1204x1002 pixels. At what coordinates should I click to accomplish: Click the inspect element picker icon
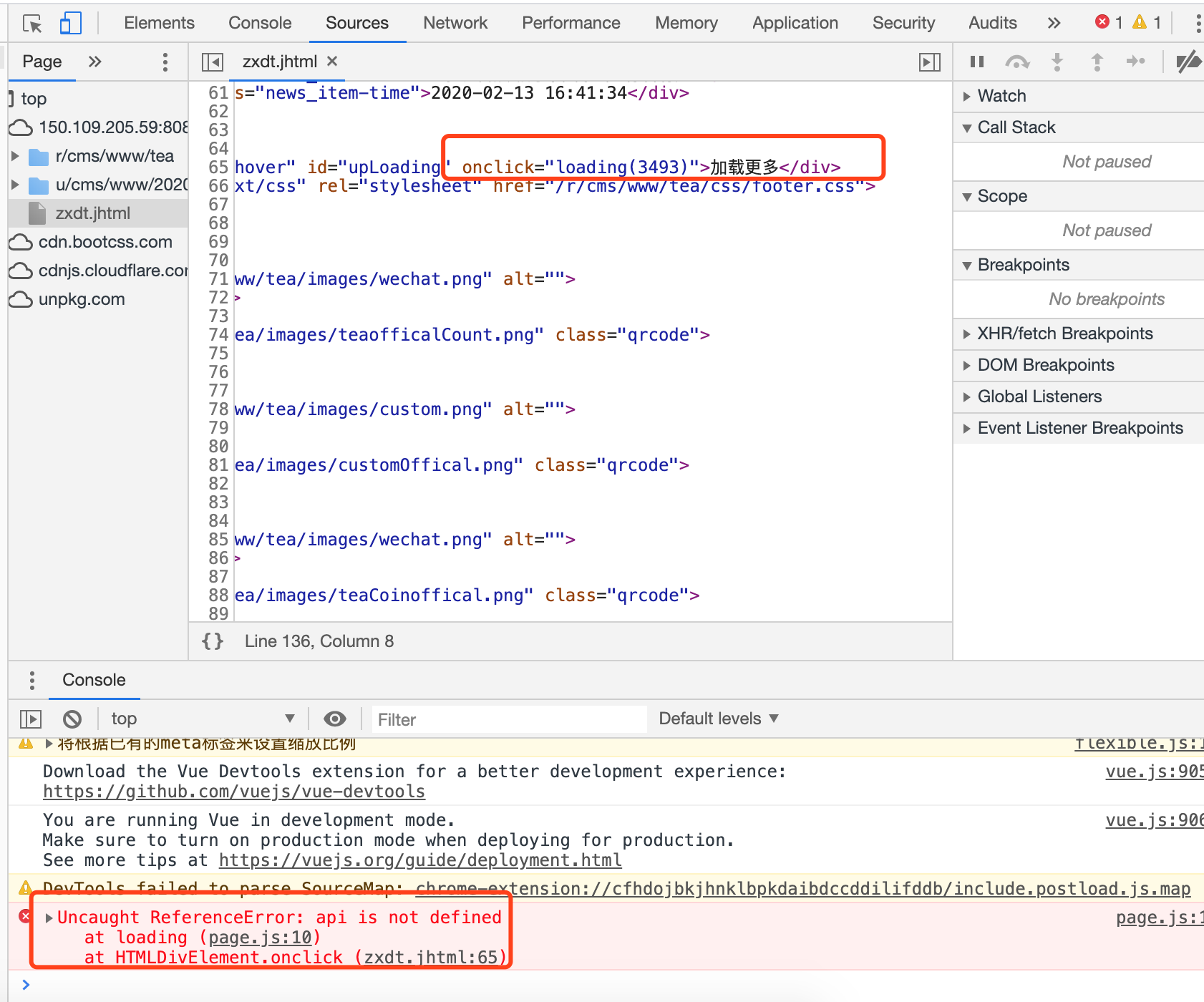click(x=32, y=24)
